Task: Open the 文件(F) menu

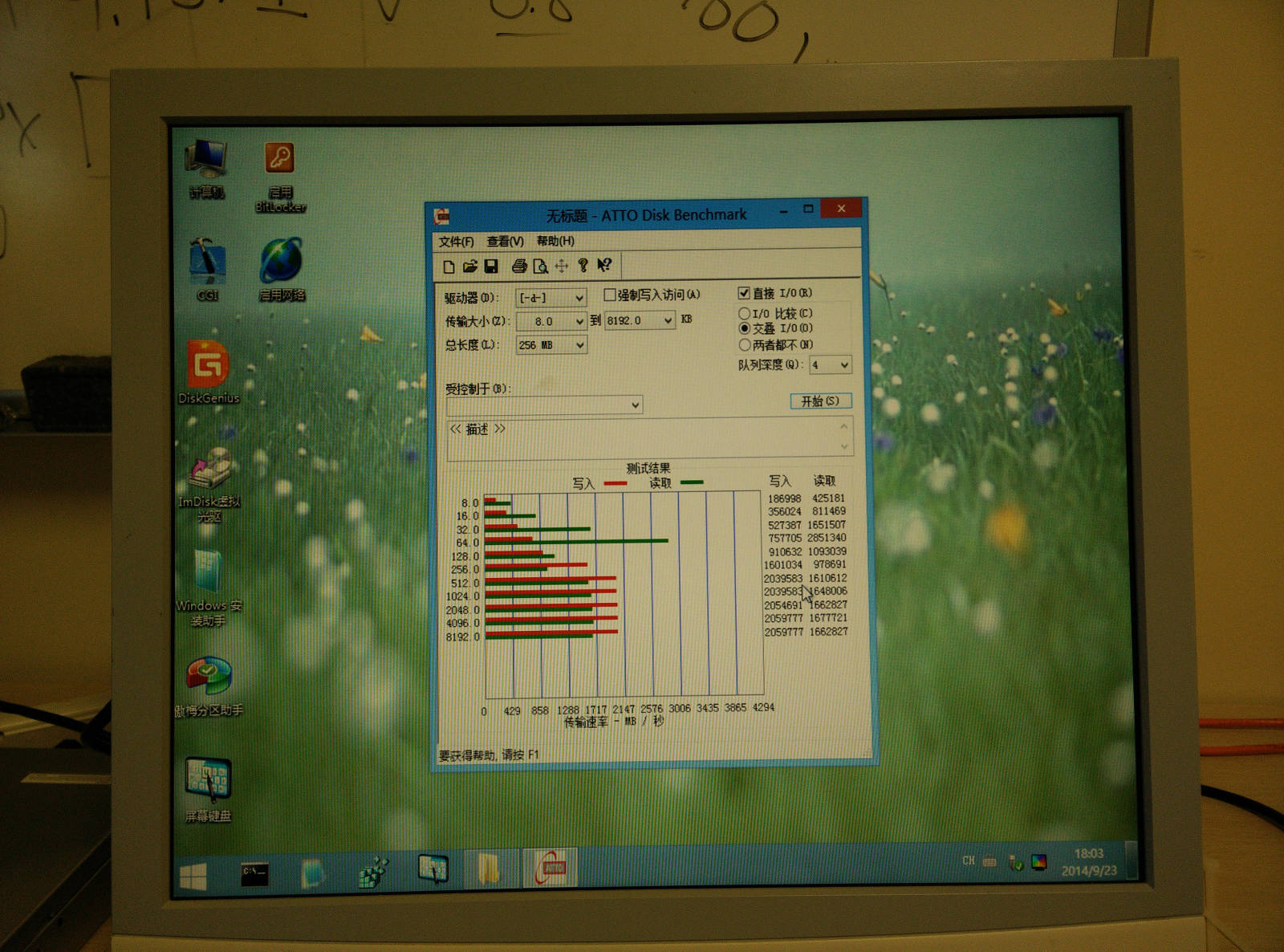Action: (456, 242)
